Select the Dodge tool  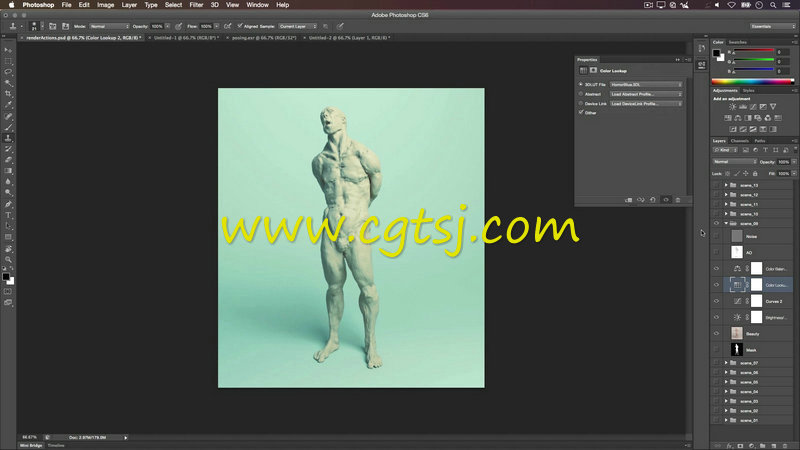8,193
